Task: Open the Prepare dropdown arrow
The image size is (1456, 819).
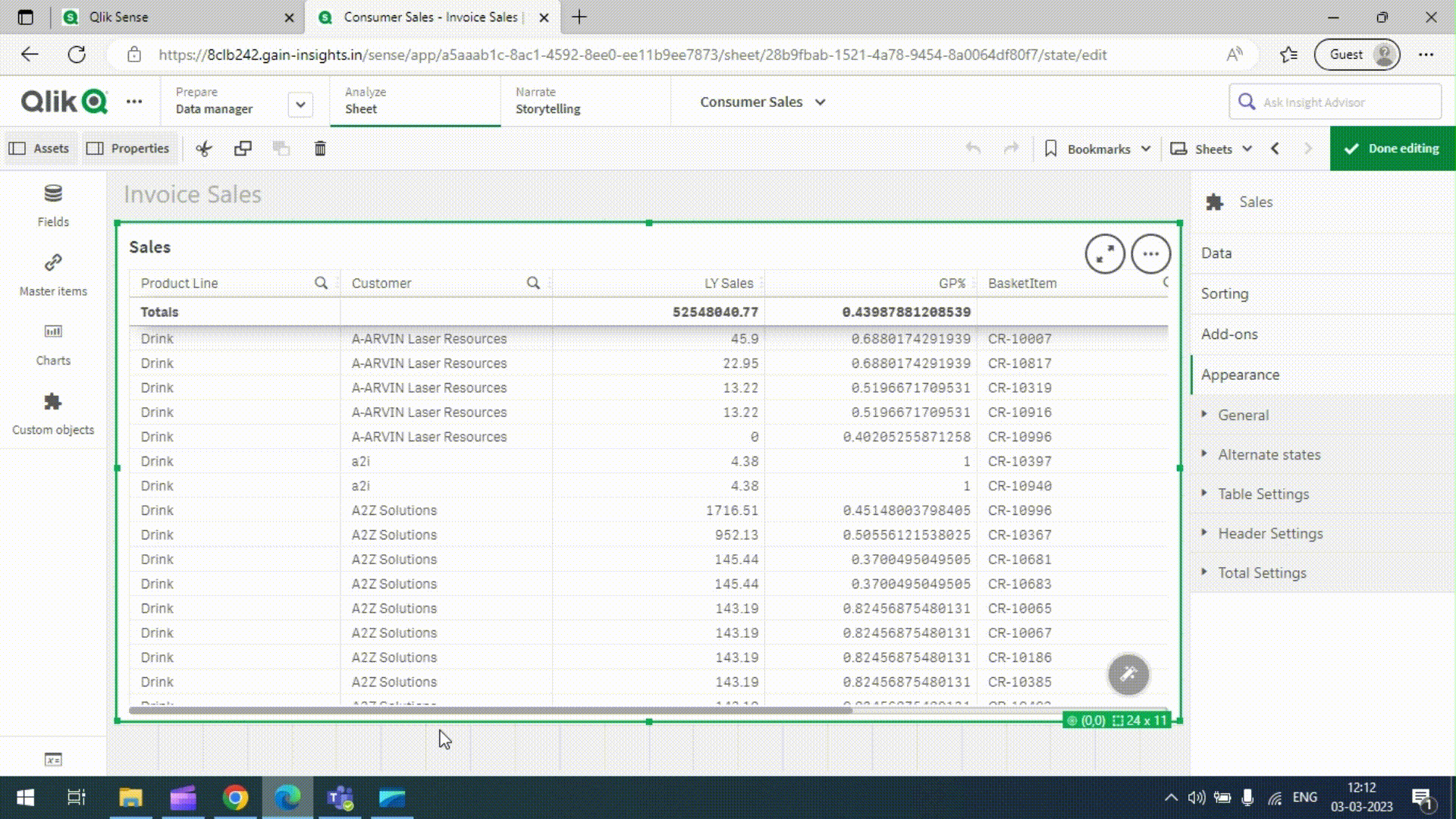Action: point(300,105)
